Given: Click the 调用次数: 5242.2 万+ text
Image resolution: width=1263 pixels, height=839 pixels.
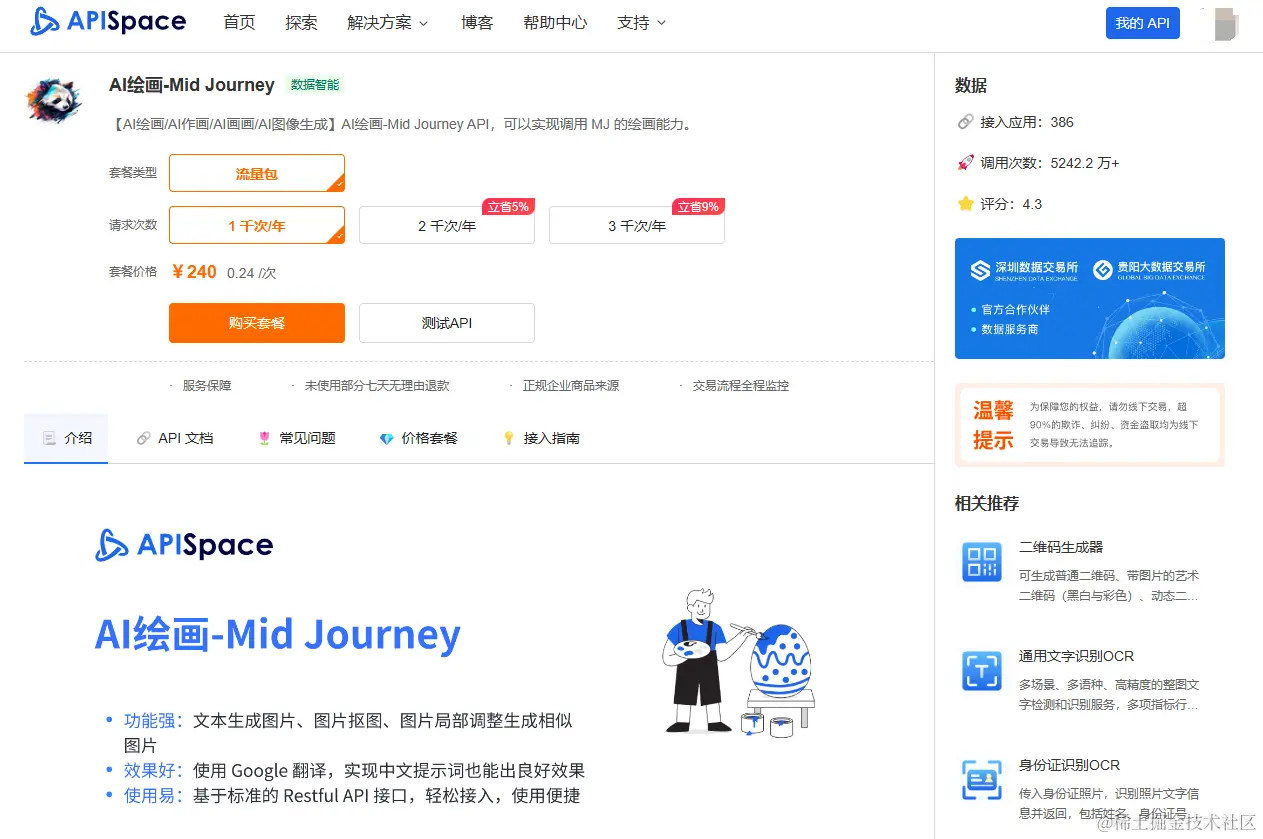Looking at the screenshot, I should pos(1050,163).
